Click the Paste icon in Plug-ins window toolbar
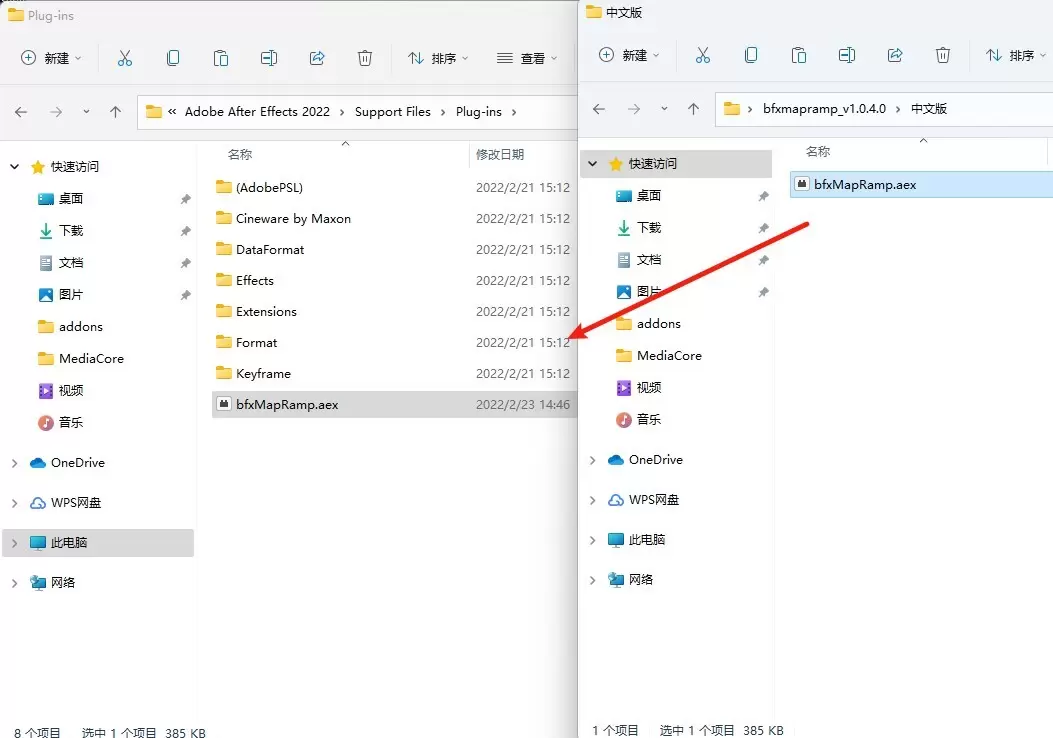This screenshot has height=738, width=1053. (x=221, y=58)
